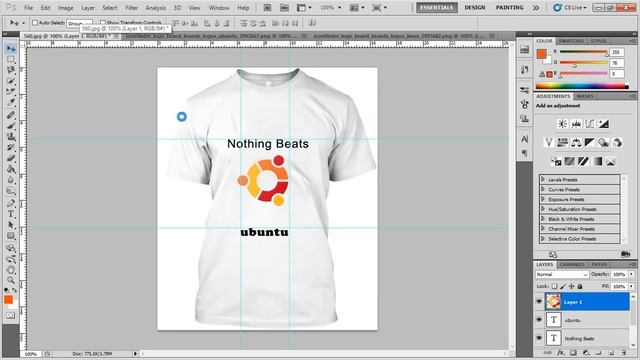
Task: Delete the selected layer with the trash icon
Action: click(x=624, y=353)
